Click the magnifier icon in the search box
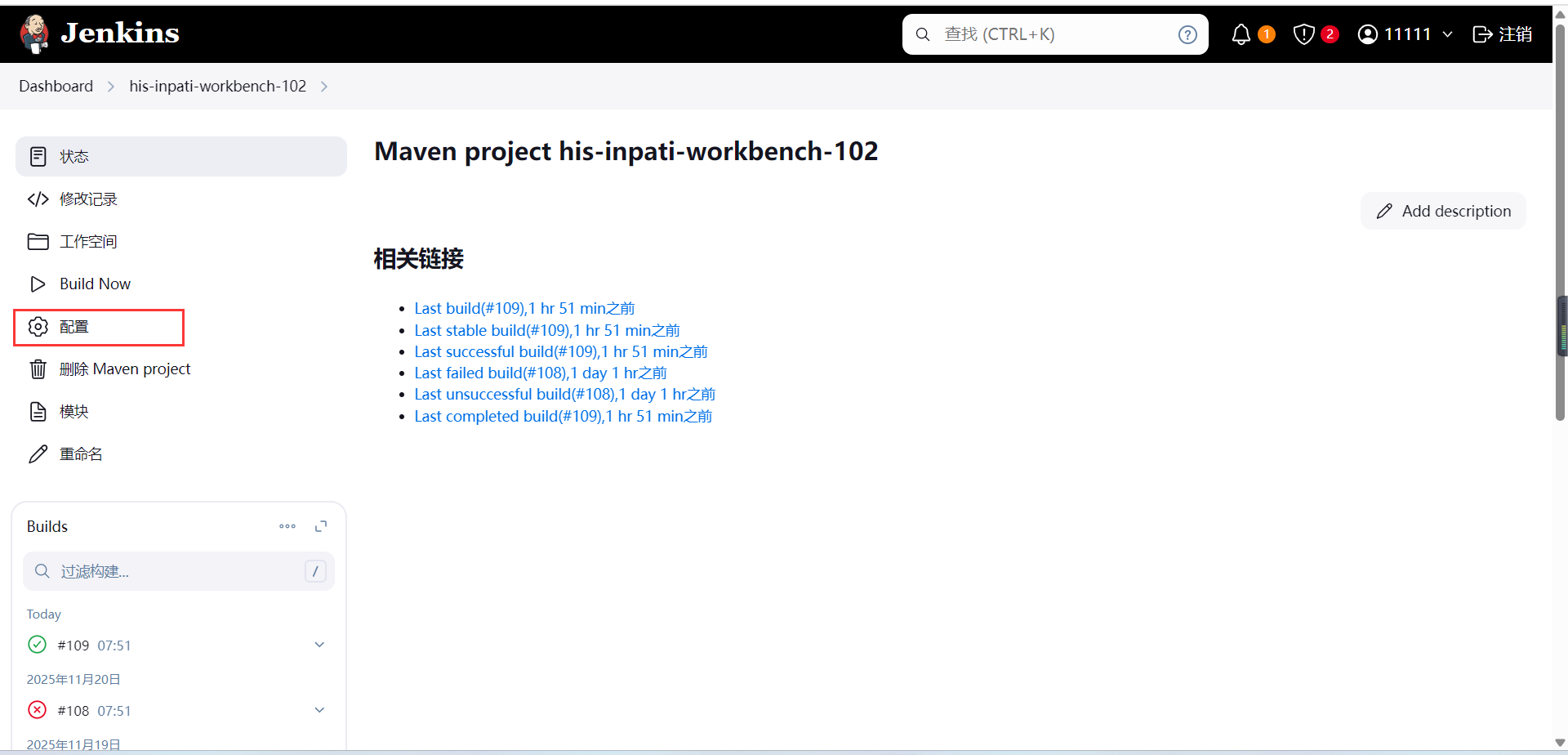This screenshot has width=1568, height=755. [x=923, y=34]
